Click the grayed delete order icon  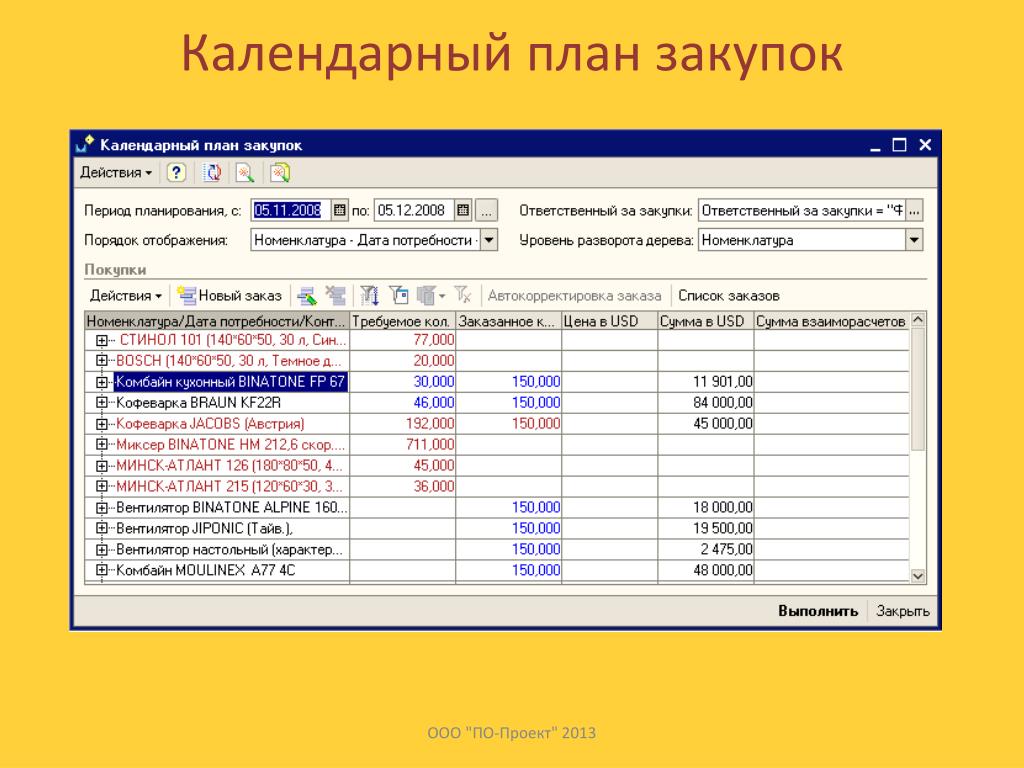[336, 296]
